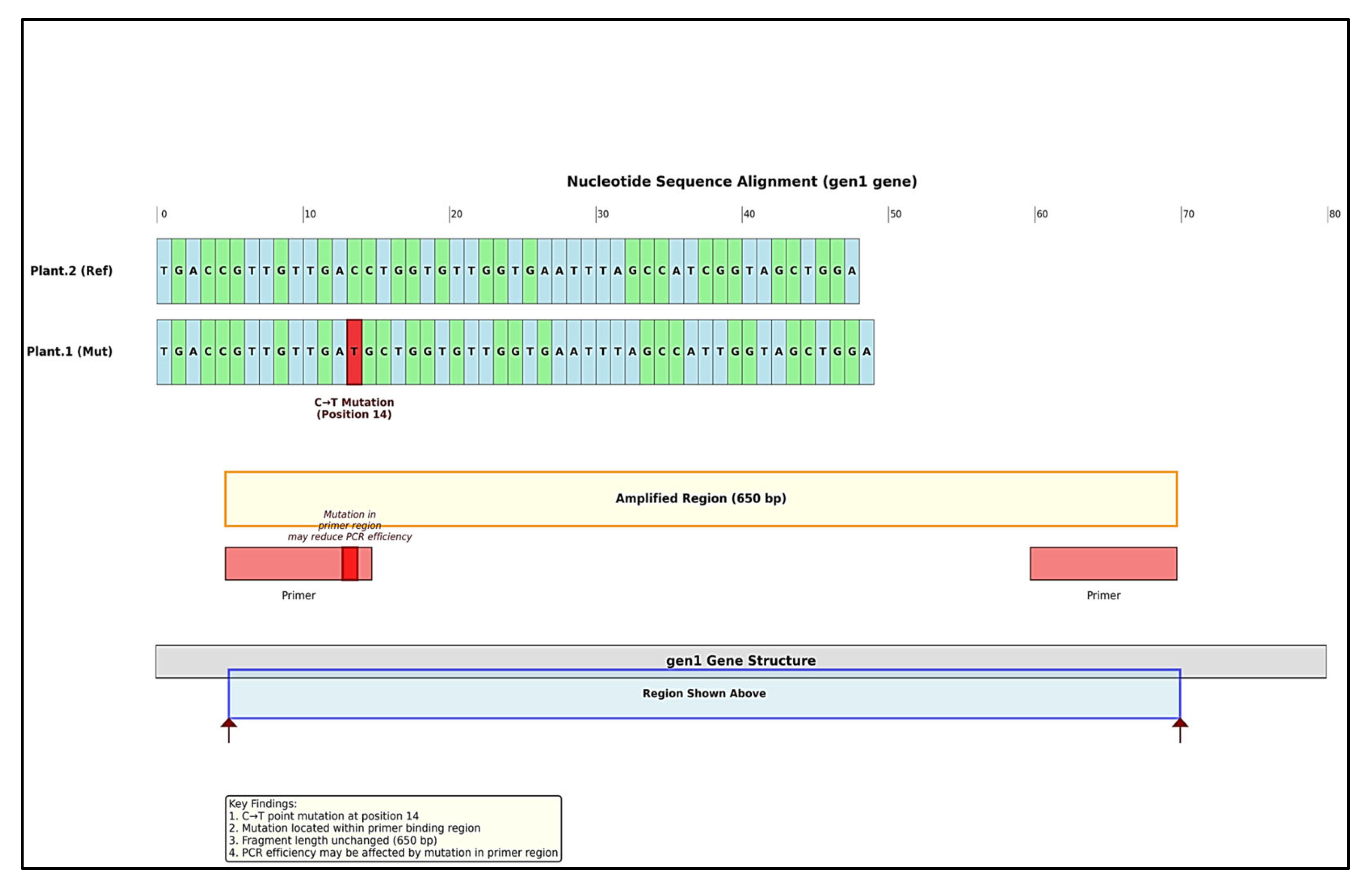This screenshot has width=1372, height=888.
Task: Click the ruler tick labeled 40
Action: (x=748, y=214)
